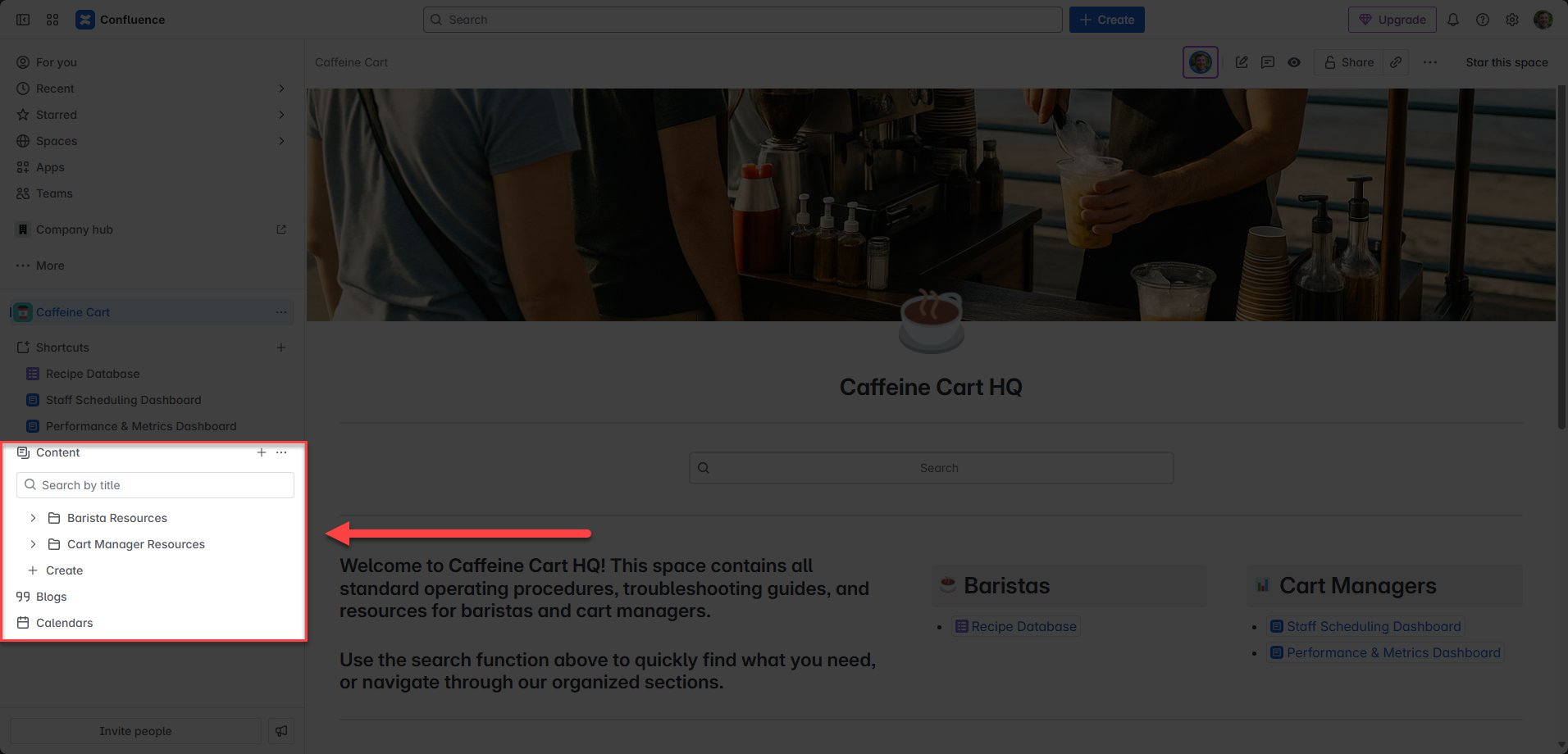Star this space

pyautogui.click(x=1506, y=62)
